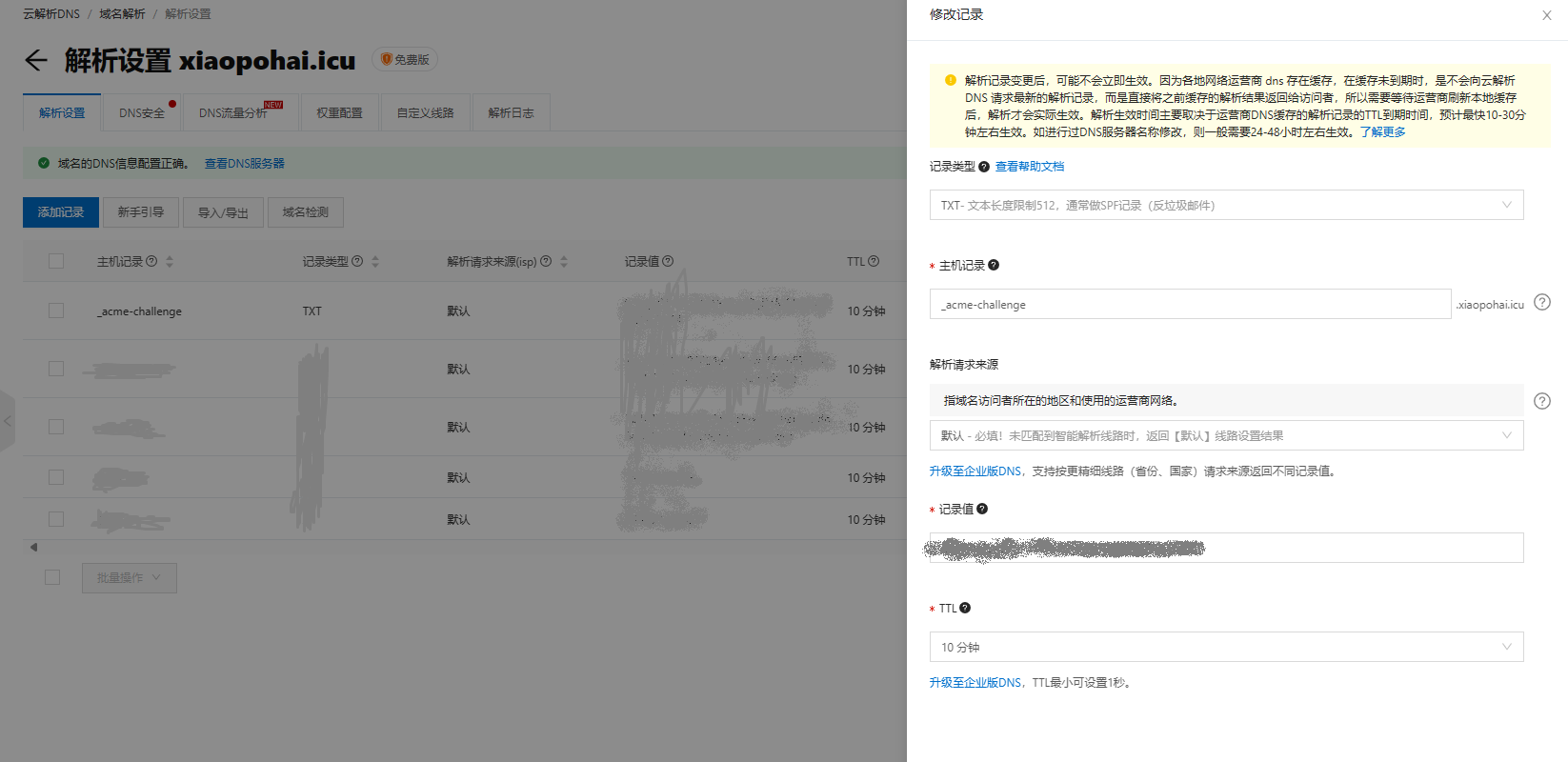Click help icon in 记录值 table header

coord(668,261)
